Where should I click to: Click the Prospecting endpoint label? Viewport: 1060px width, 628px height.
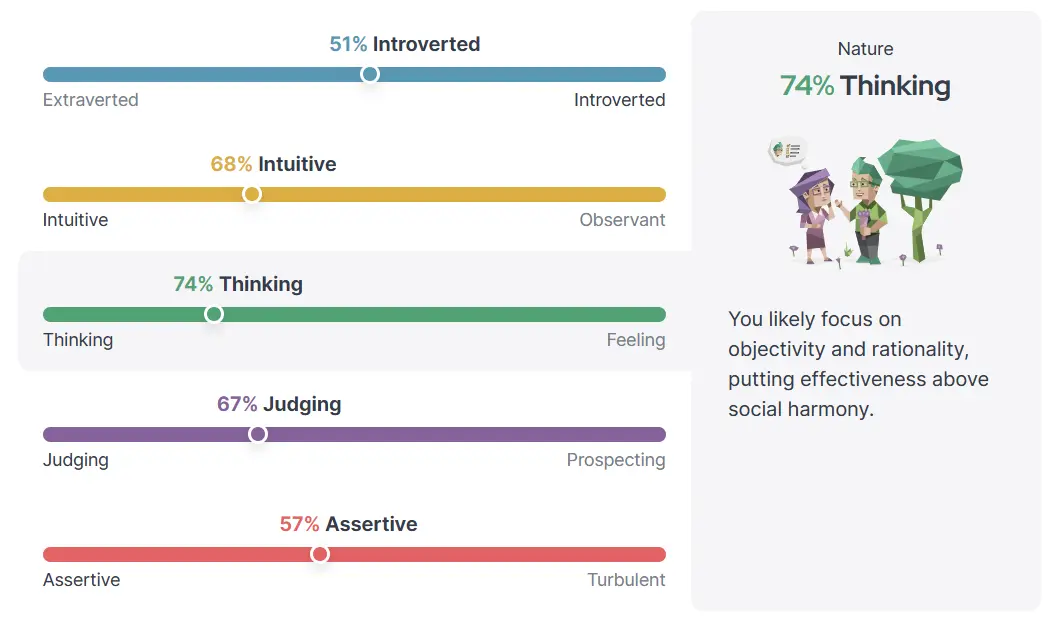pyautogui.click(x=614, y=460)
